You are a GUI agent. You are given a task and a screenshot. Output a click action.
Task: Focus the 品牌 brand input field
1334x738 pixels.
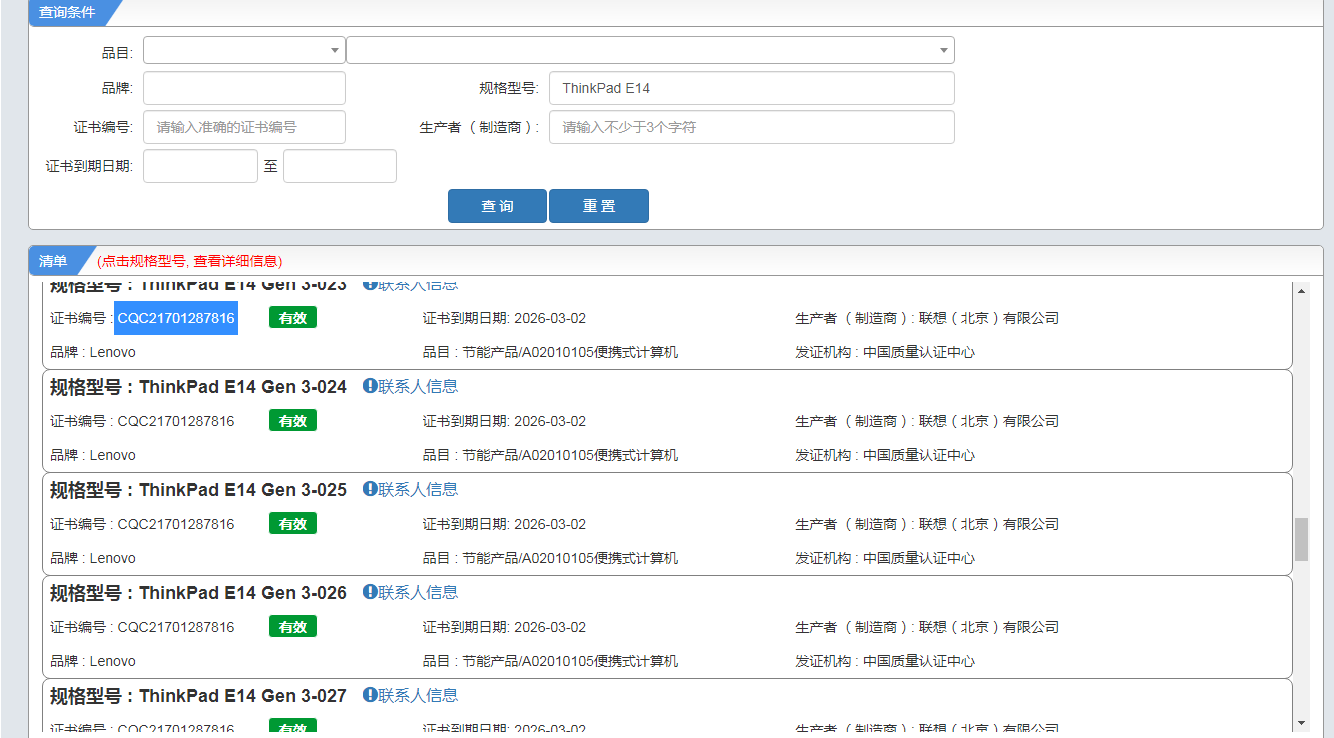pyautogui.click(x=244, y=88)
